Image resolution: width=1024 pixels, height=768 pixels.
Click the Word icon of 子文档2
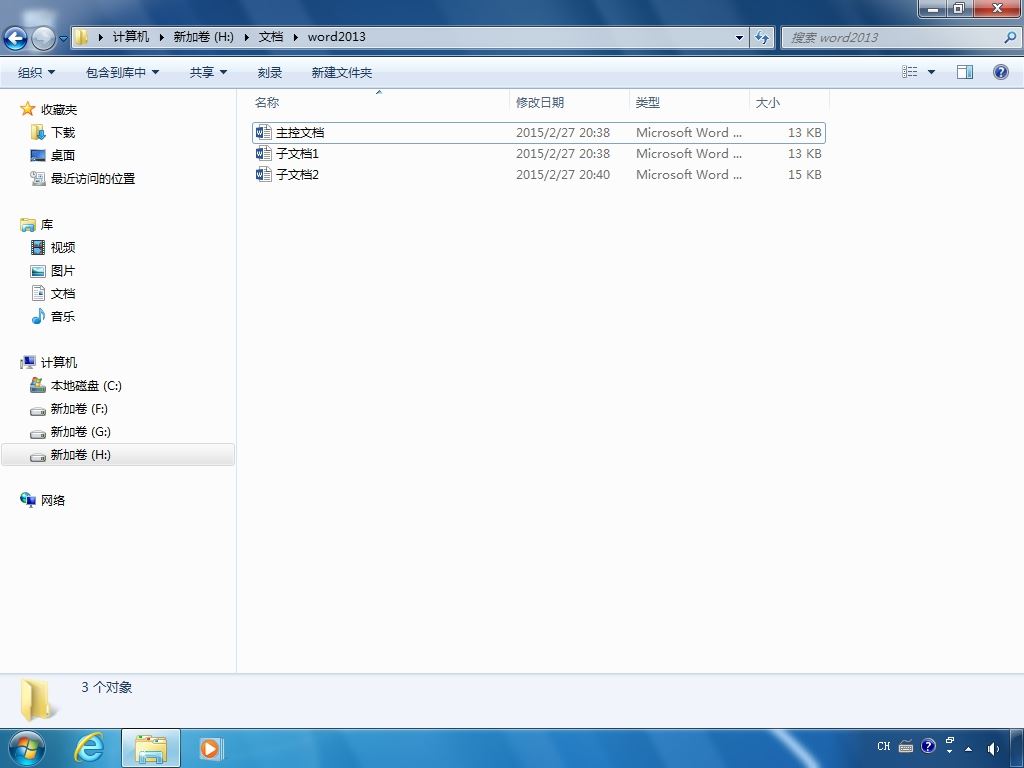[264, 174]
